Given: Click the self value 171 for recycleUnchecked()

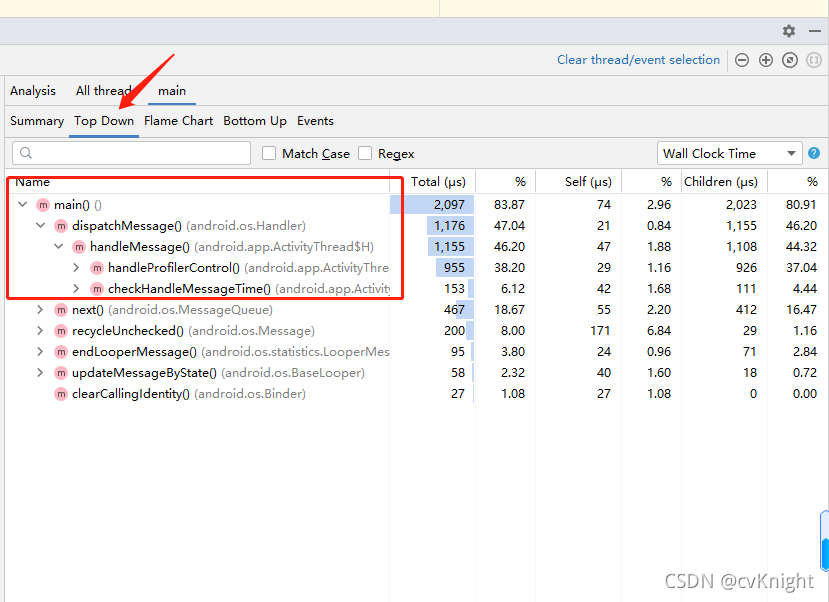Looking at the screenshot, I should (x=600, y=331).
